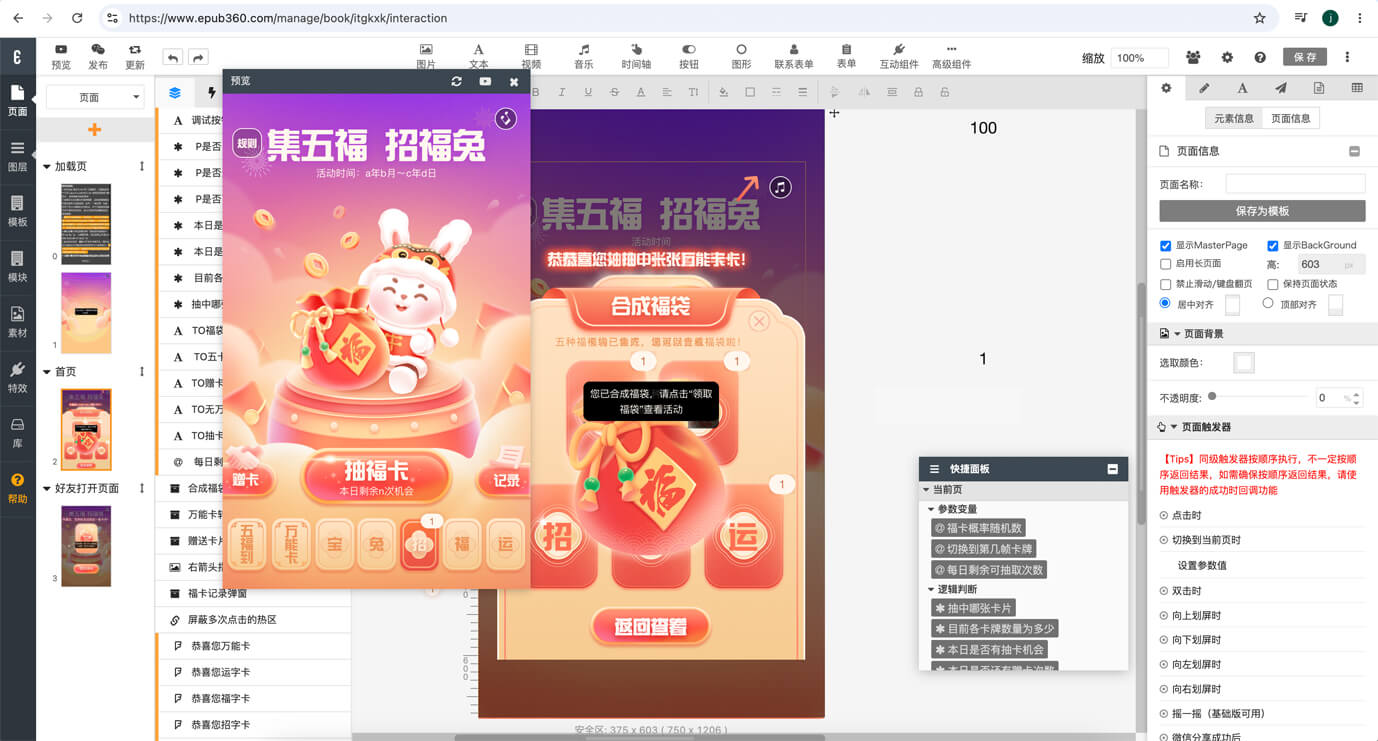Viewport: 1378px width, 741px height.
Task: Open the 特效 effects sidebar panel
Action: click(17, 377)
